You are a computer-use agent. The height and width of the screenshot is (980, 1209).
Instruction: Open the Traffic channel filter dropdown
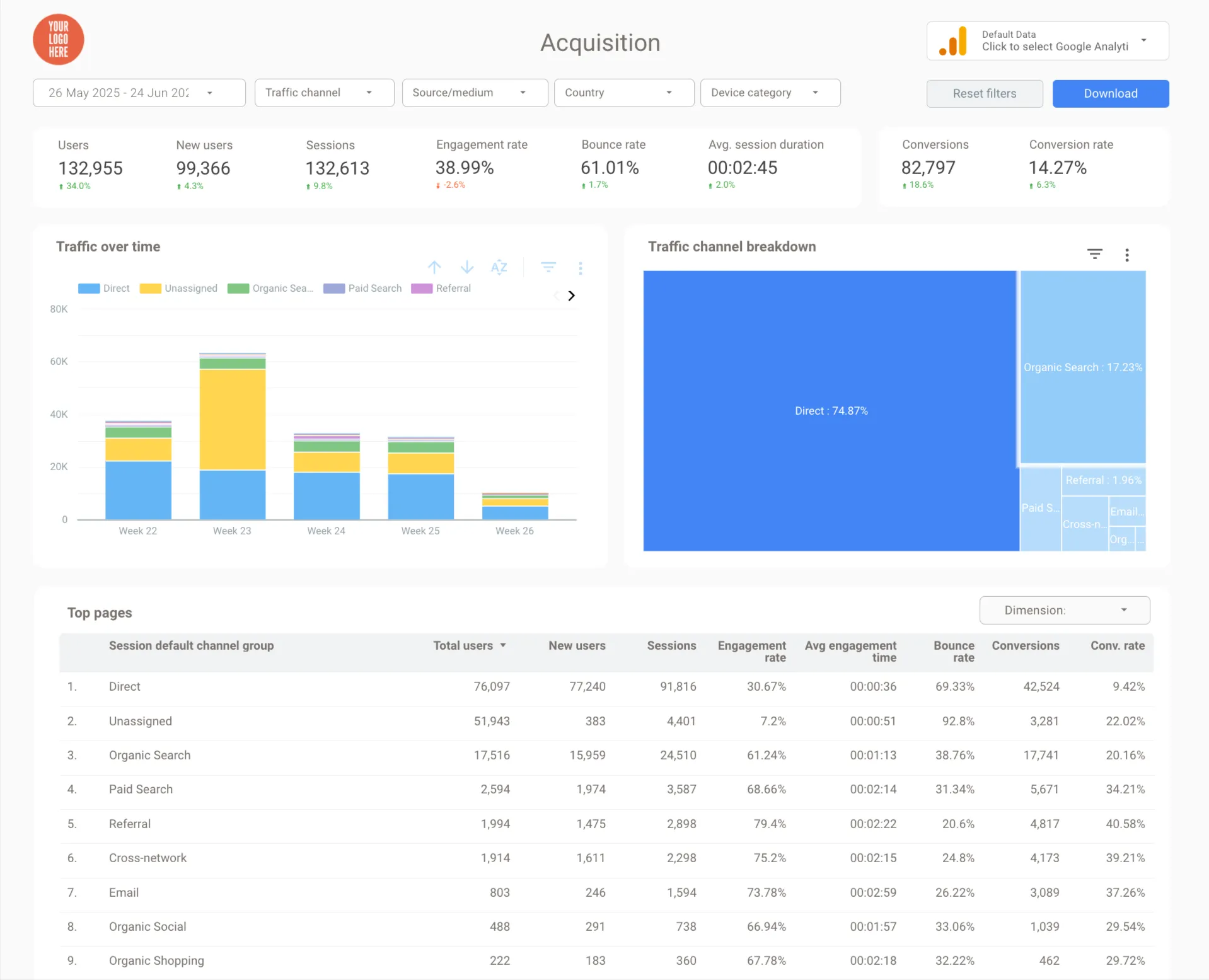pyautogui.click(x=325, y=93)
